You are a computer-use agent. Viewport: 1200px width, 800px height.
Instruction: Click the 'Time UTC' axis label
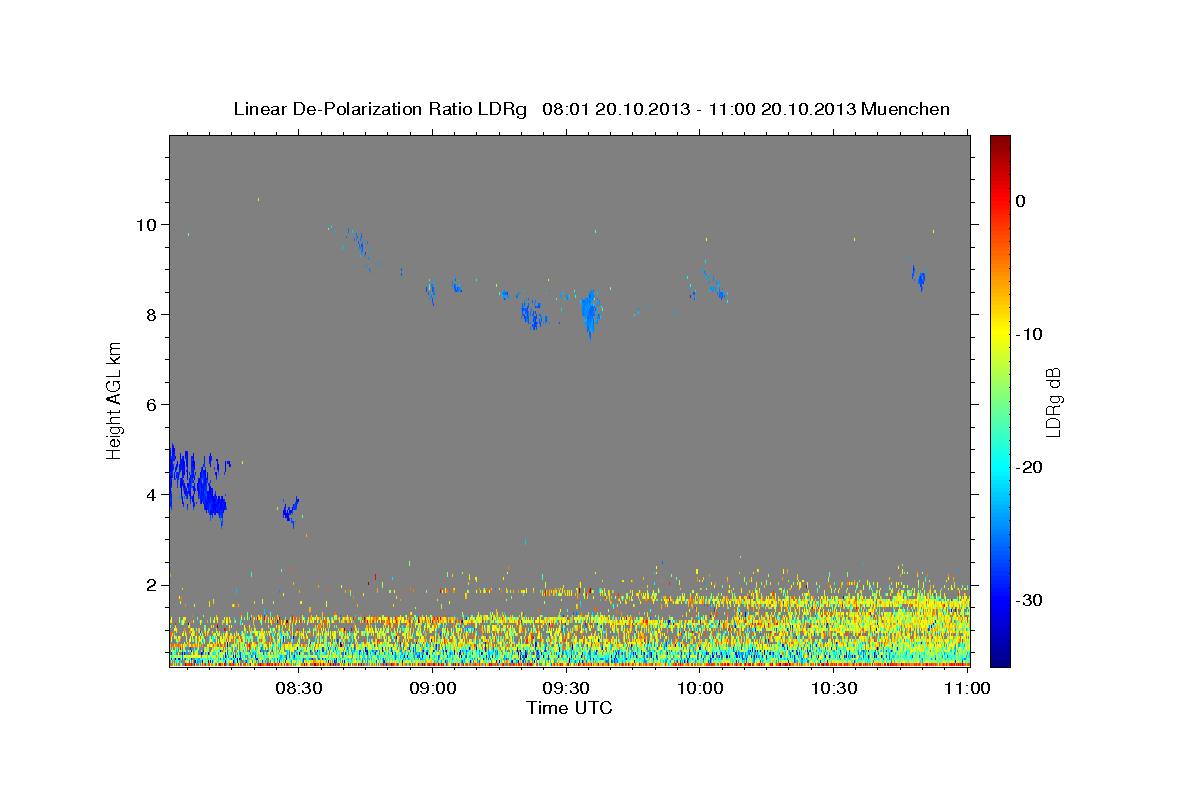click(x=569, y=708)
